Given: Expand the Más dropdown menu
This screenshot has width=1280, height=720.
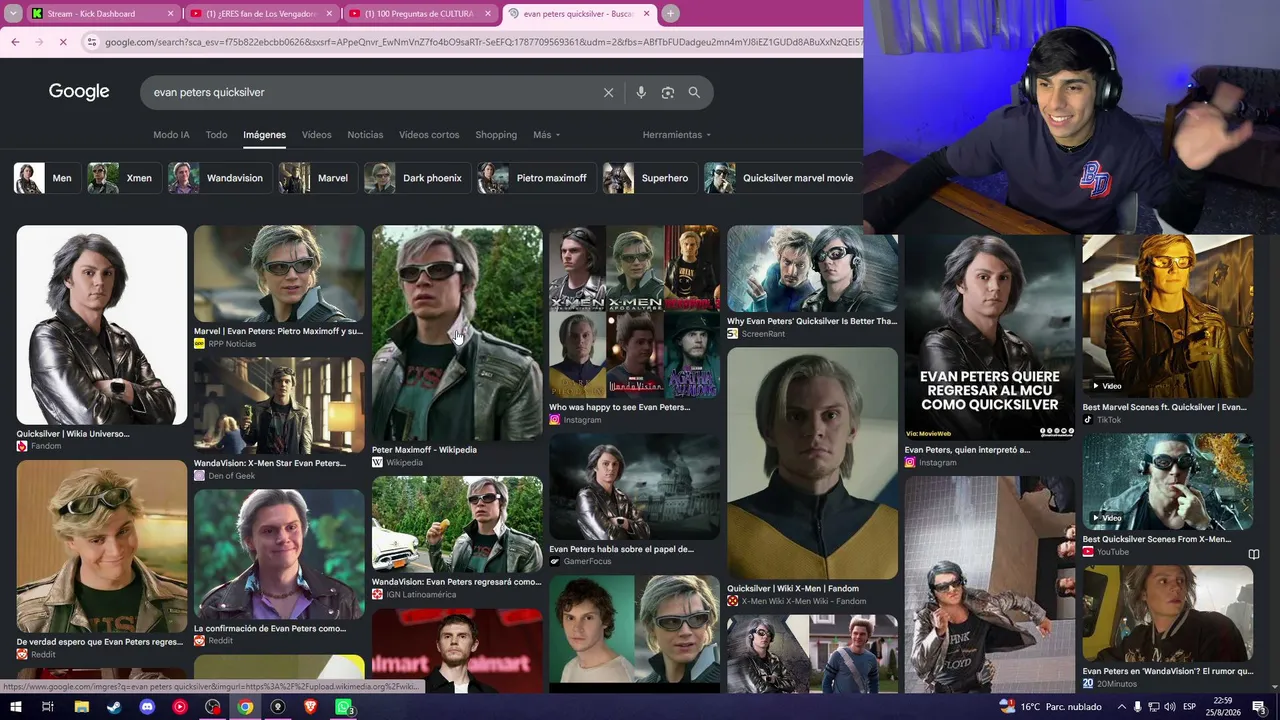Looking at the screenshot, I should (546, 135).
